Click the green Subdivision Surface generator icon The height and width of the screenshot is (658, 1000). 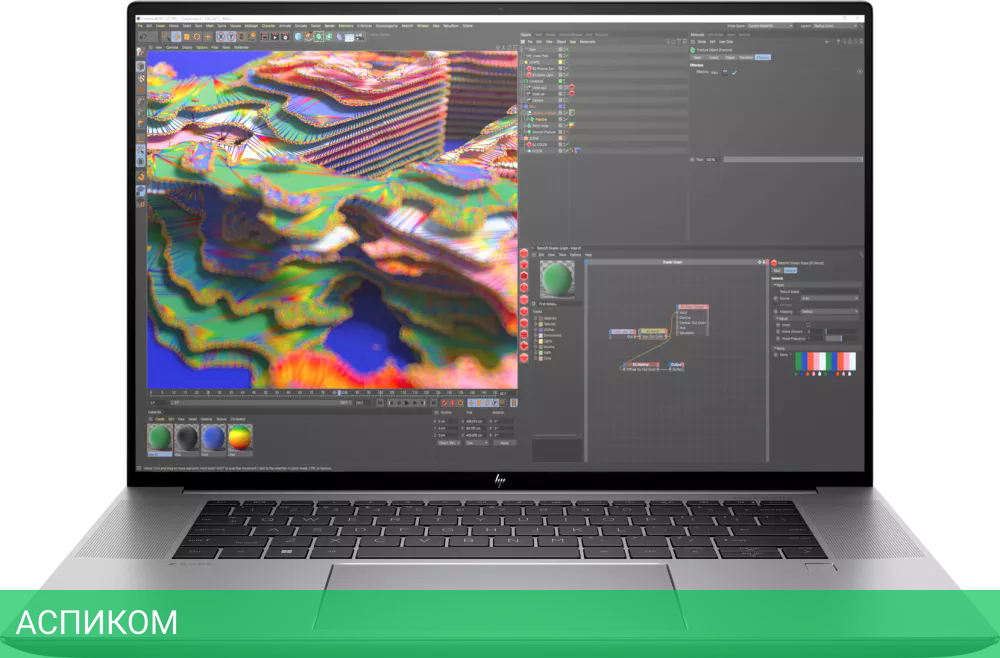318,36
